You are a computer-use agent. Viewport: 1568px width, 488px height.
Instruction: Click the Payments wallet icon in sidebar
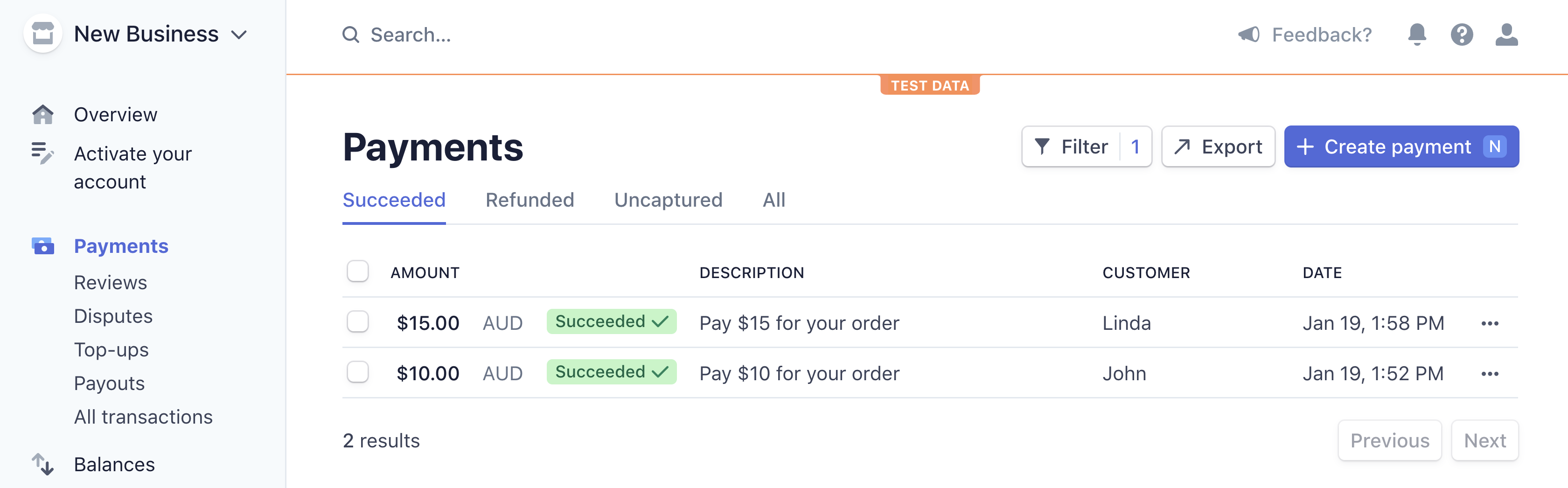click(42, 246)
